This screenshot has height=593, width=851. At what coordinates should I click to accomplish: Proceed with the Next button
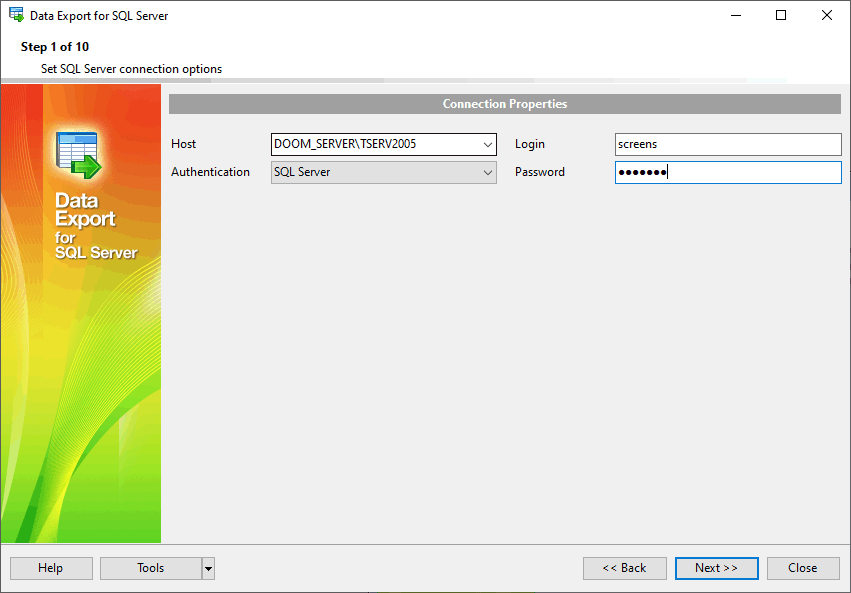click(x=716, y=568)
